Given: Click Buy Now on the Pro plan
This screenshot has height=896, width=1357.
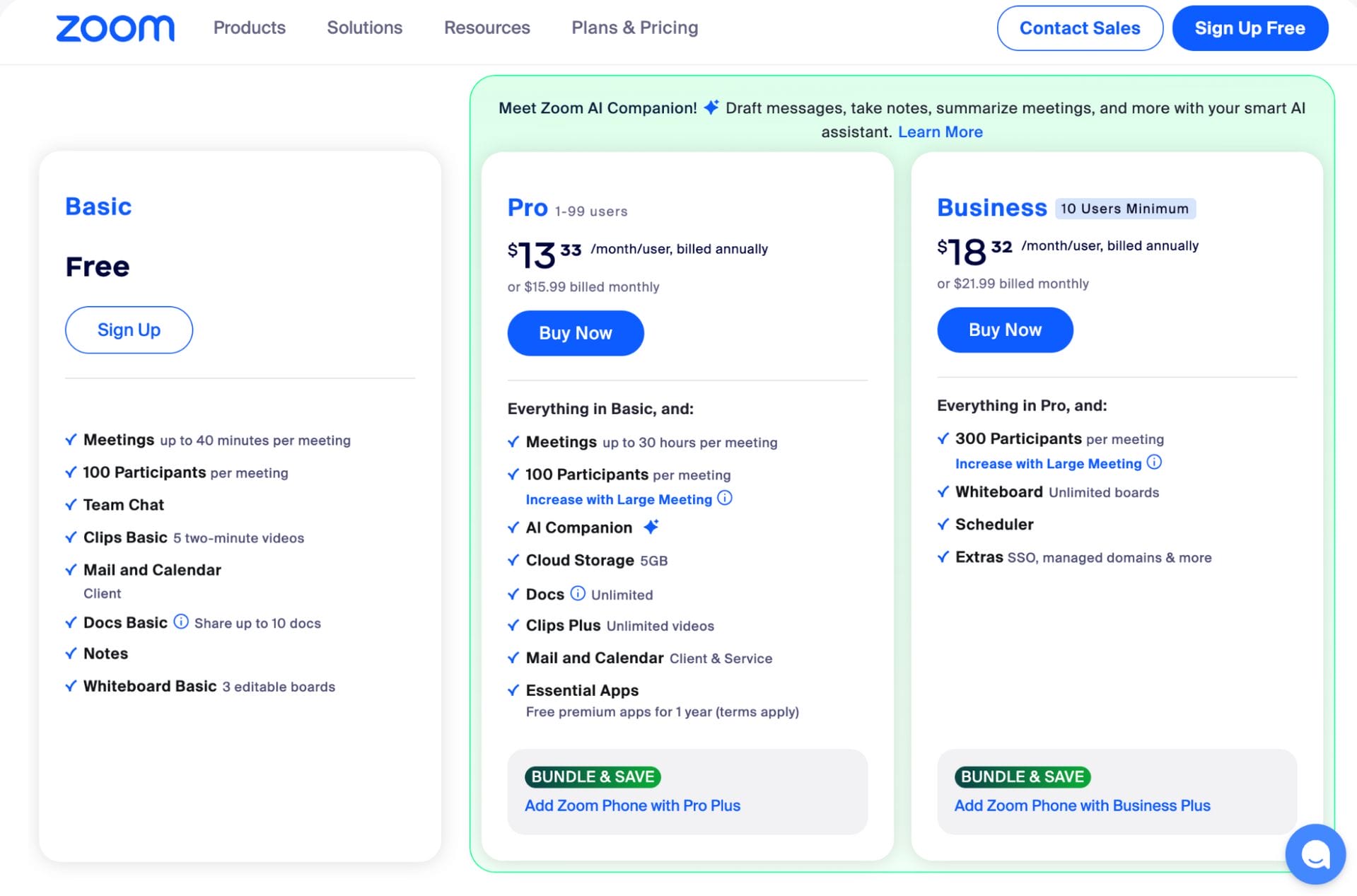Looking at the screenshot, I should pyautogui.click(x=575, y=332).
